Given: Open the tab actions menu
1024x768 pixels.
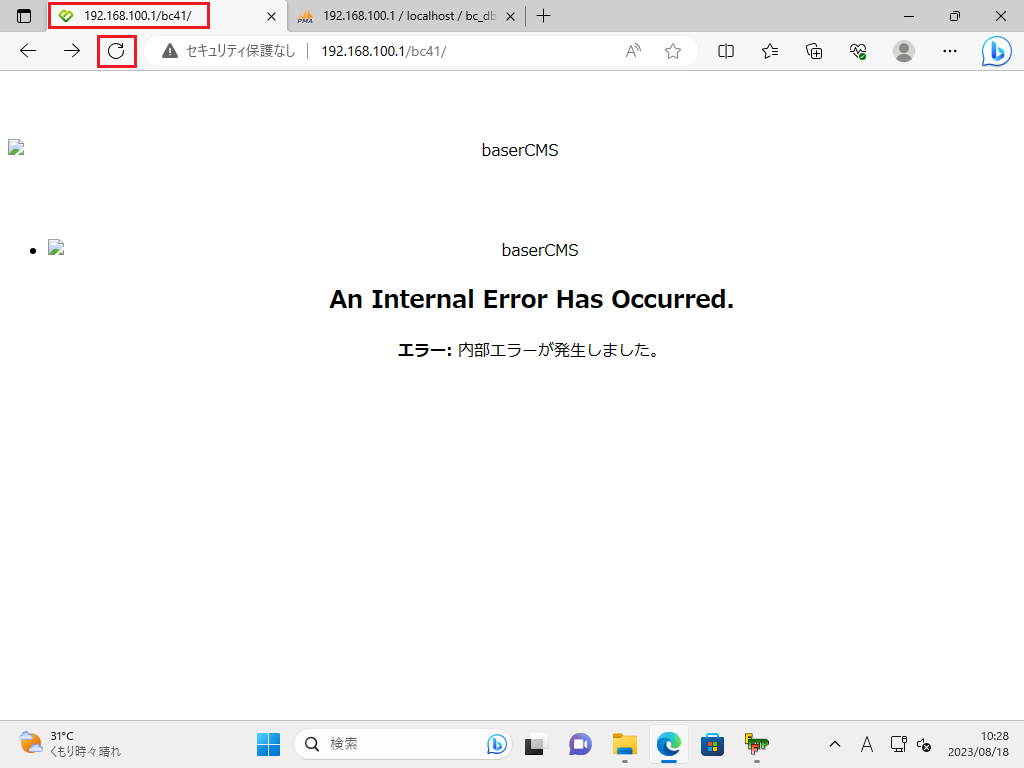Looking at the screenshot, I should 24,16.
